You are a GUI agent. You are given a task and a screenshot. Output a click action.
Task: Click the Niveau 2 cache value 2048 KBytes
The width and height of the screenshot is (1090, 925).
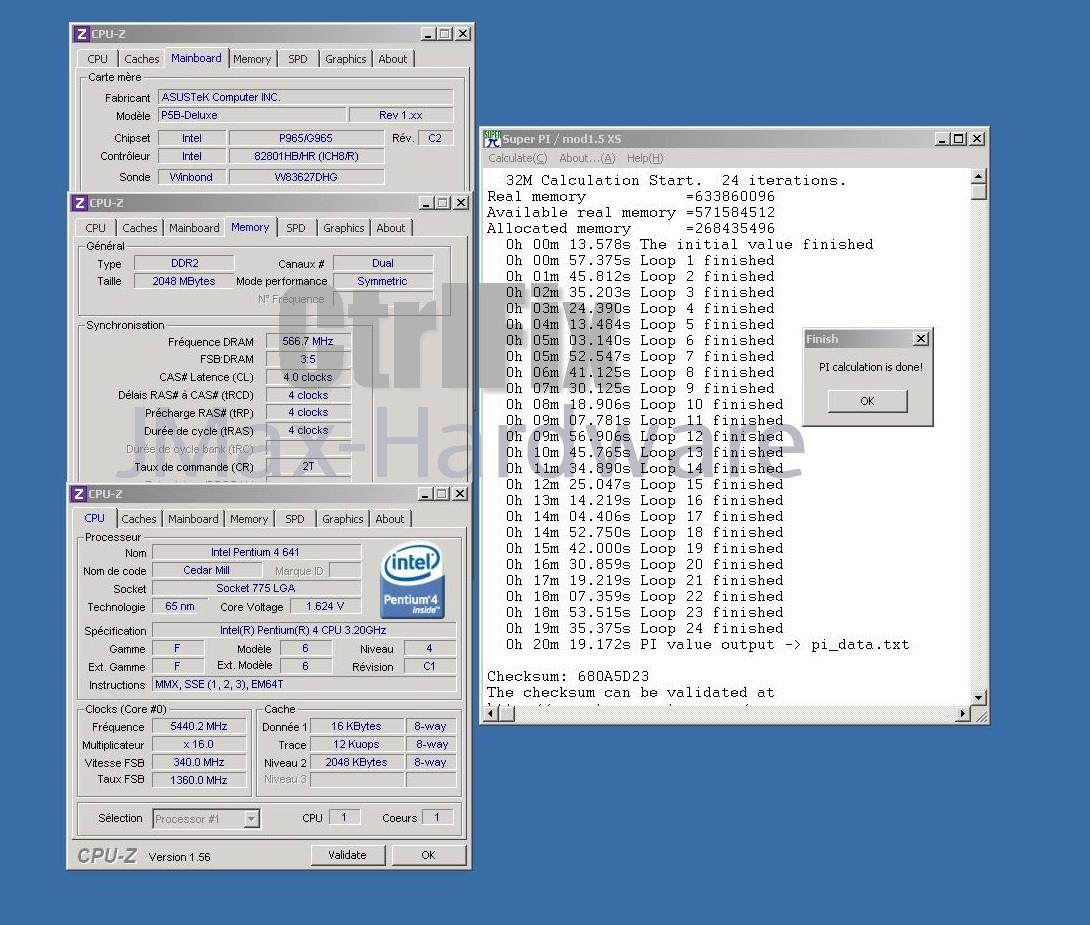[x=357, y=762]
